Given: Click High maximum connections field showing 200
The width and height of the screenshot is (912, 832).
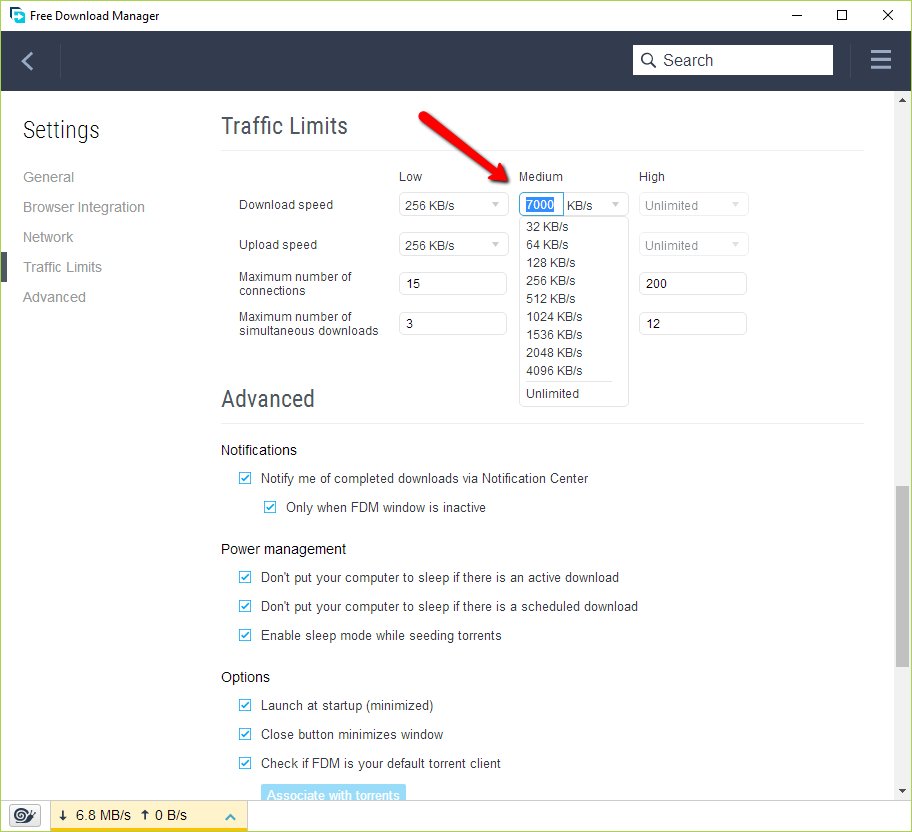Looking at the screenshot, I should point(693,283).
